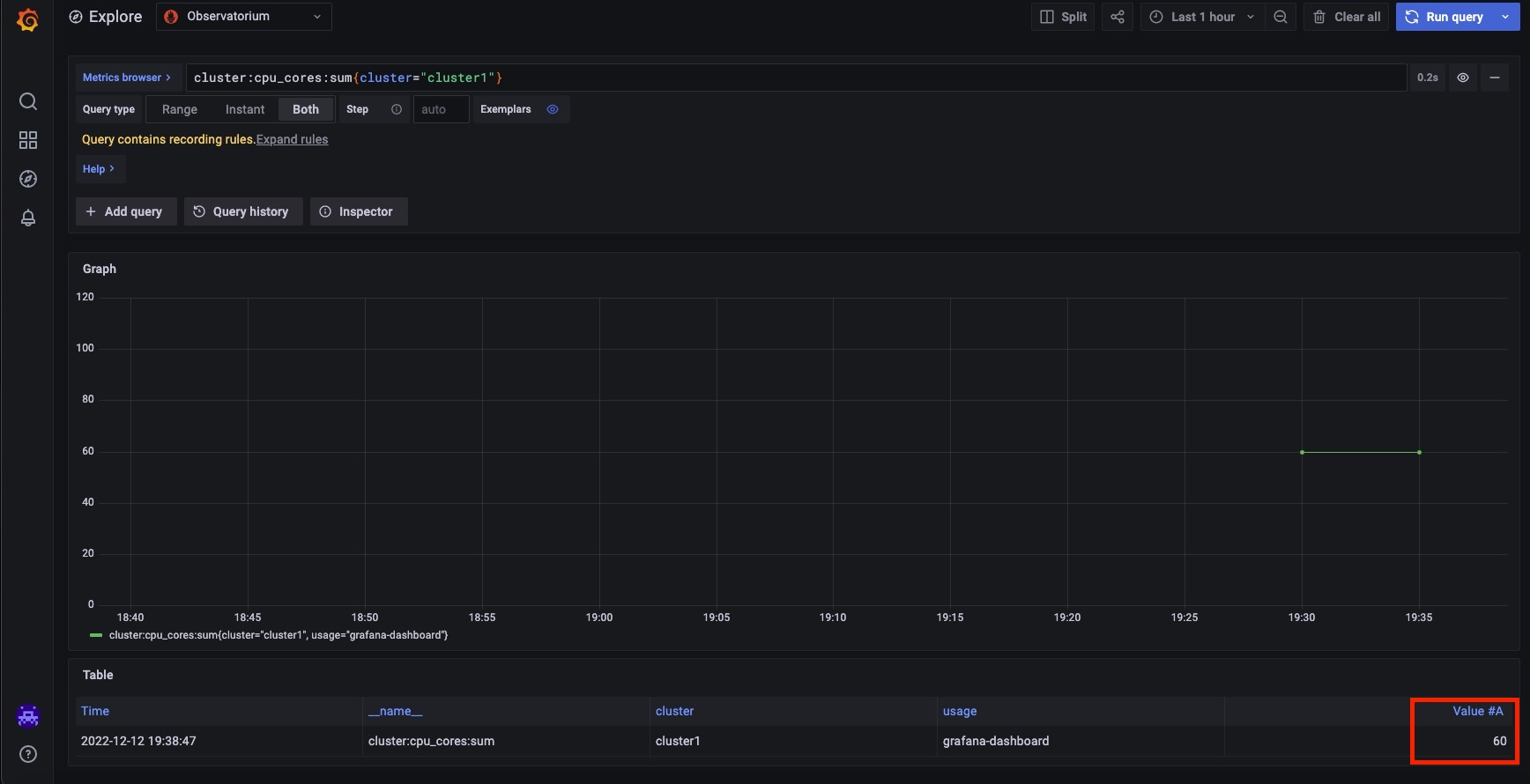The height and width of the screenshot is (784, 1530).
Task: Expand the Metrics browser
Action: pyautogui.click(x=127, y=78)
